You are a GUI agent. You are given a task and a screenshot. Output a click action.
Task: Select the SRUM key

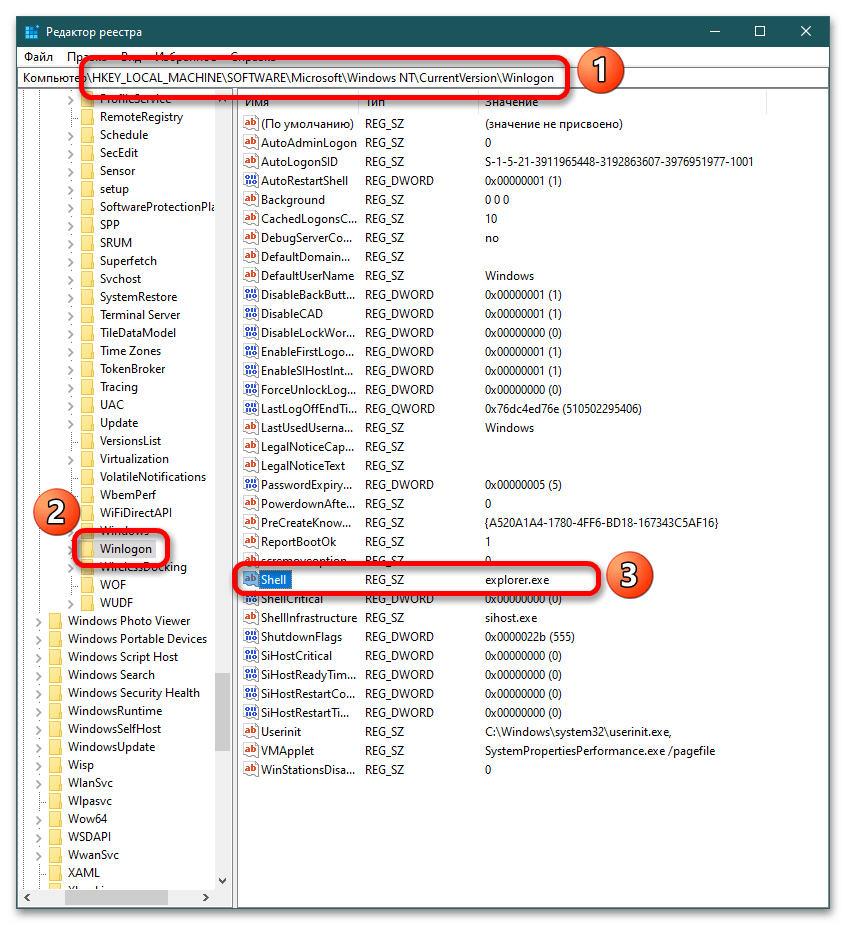116,242
